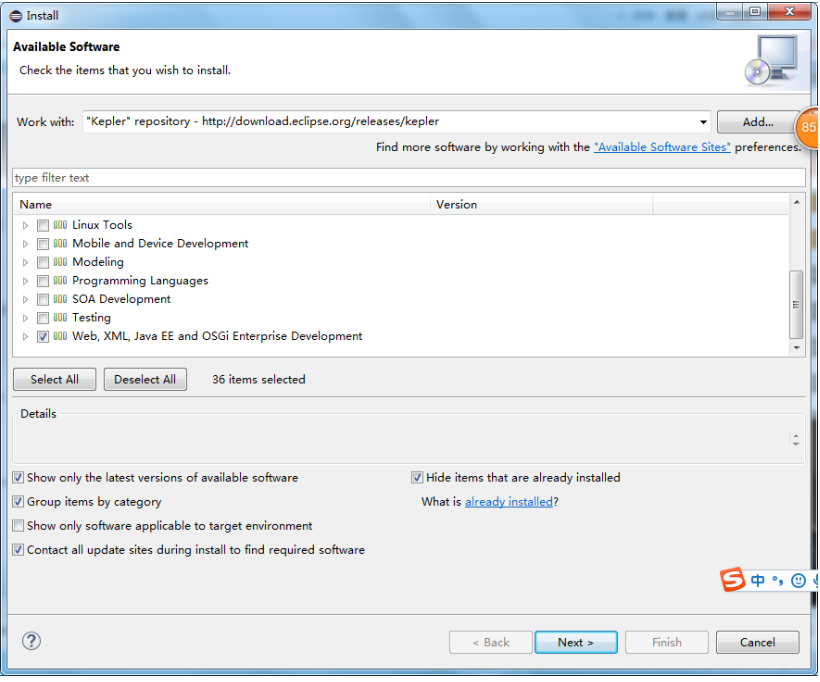This screenshot has height=682, width=820.
Task: Check the Linux Tools checkbox
Action: [43, 225]
